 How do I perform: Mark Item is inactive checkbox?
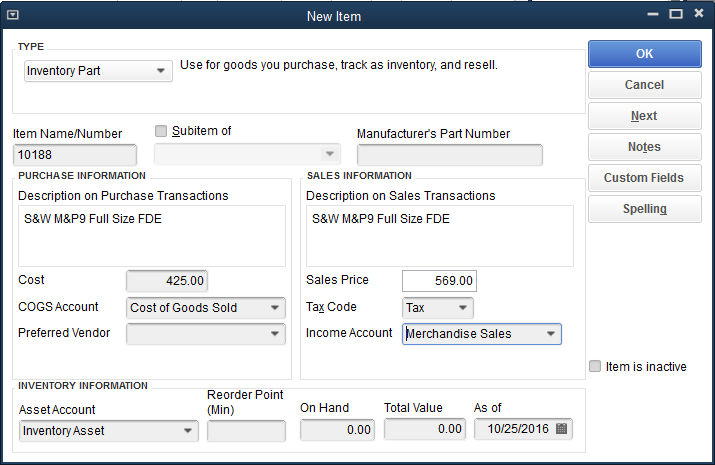click(595, 367)
